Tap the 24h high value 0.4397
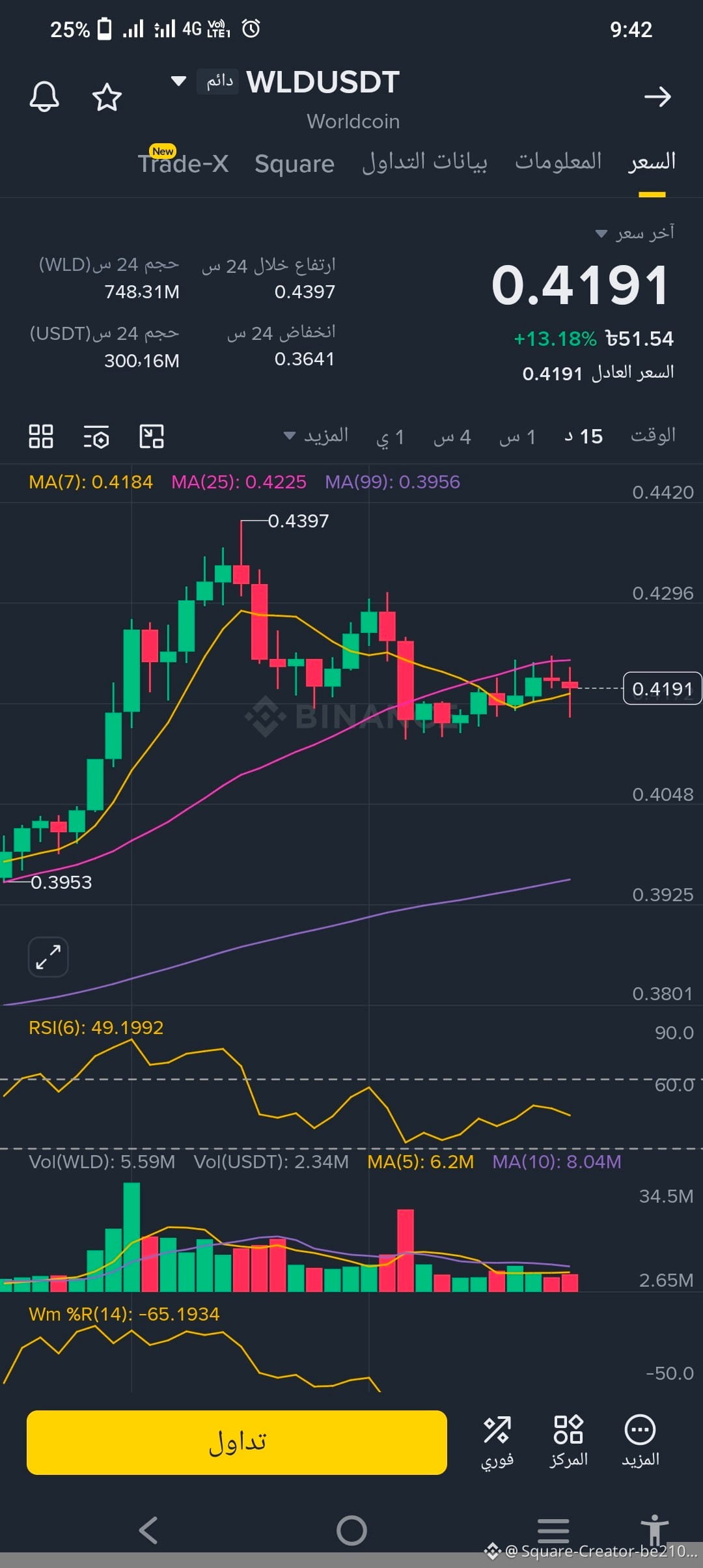 click(305, 292)
